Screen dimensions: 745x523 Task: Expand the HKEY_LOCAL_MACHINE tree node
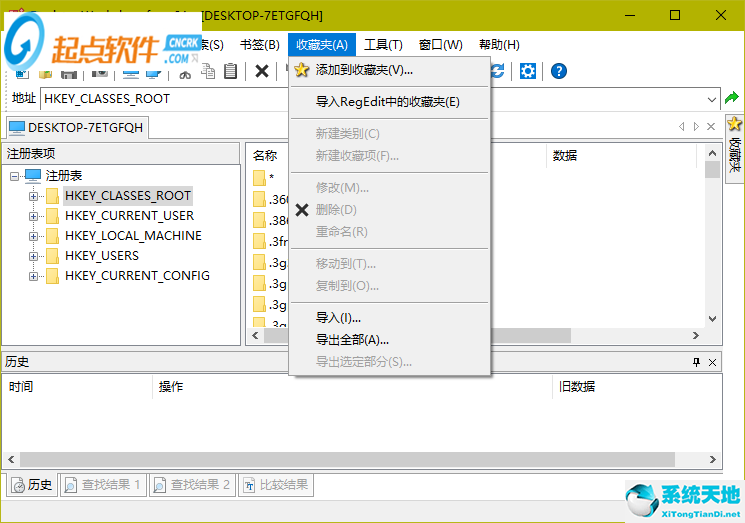point(34,236)
